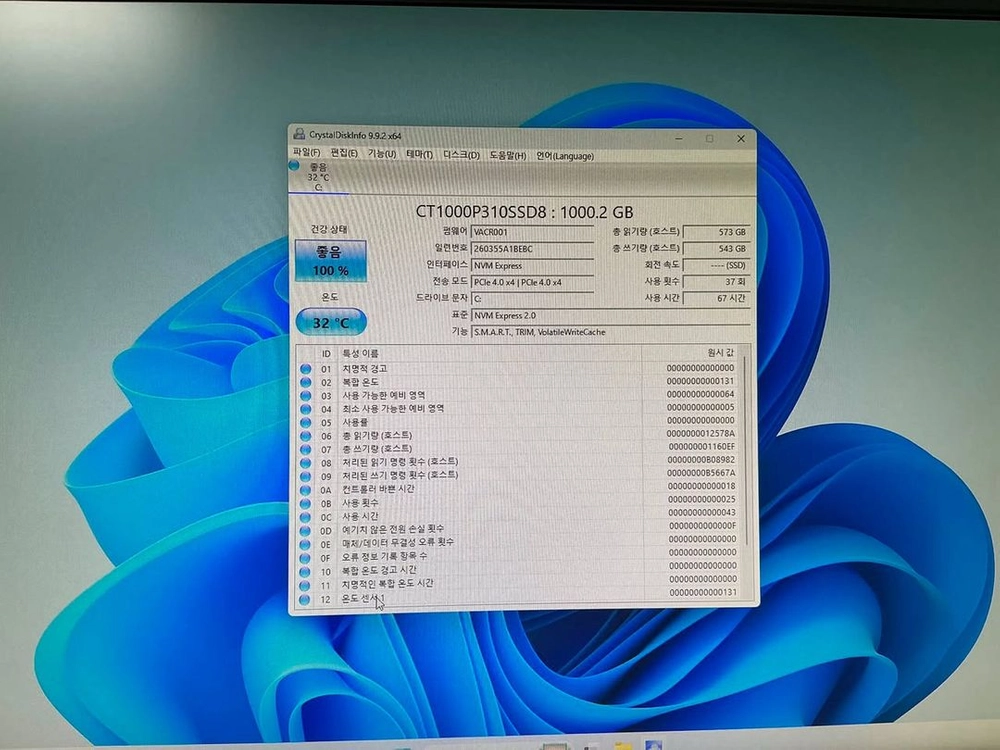Click status circle for 09 처리된 쓰기 명령 횟수
The image size is (1000, 750).
click(x=305, y=476)
